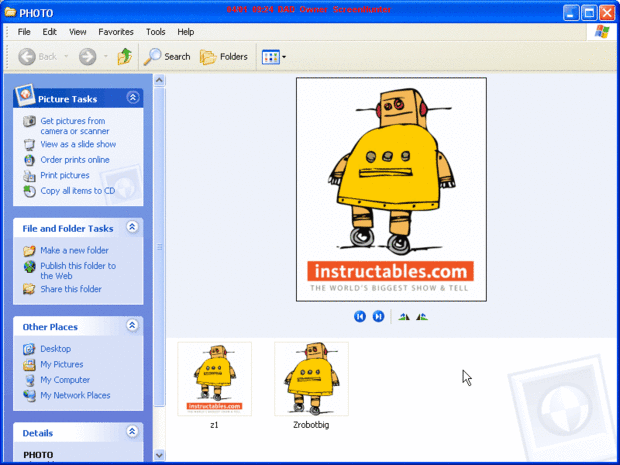Click the Picture Tasks header photo icon
Viewport: 620px width, 465px height.
point(25,95)
